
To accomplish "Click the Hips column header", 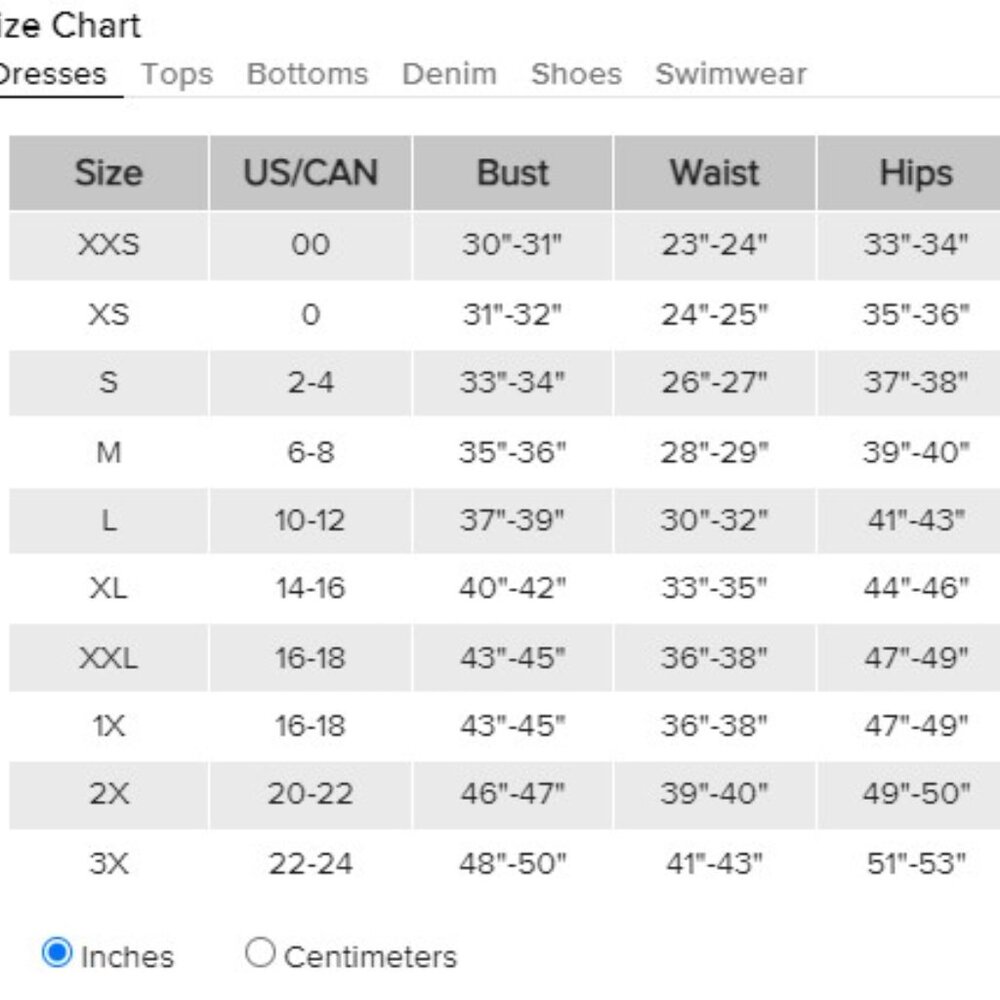I will 916,172.
